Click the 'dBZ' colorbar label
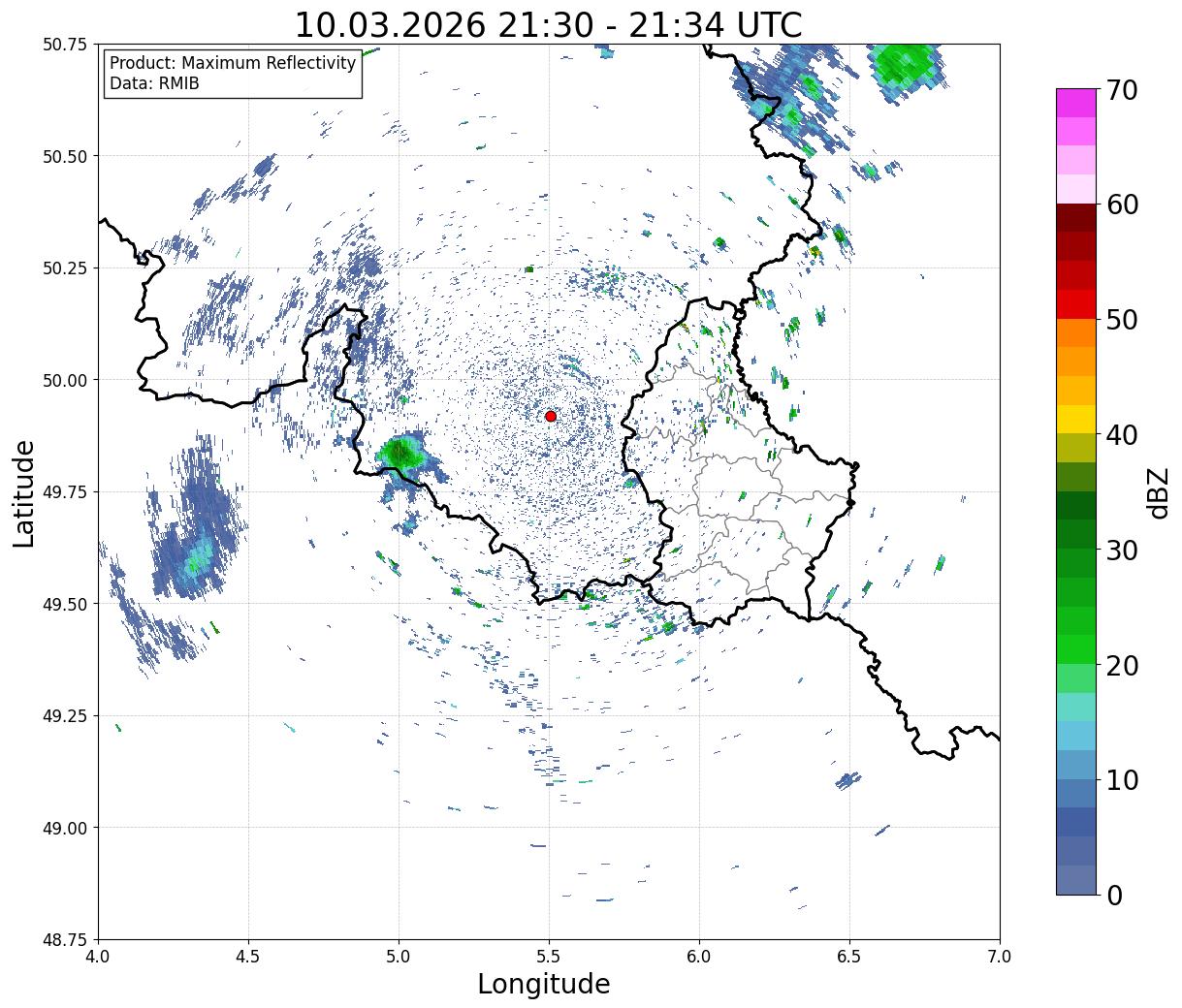 tap(1158, 492)
